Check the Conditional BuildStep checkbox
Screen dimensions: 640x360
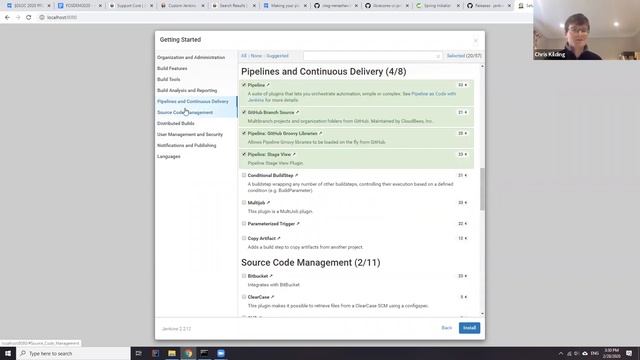point(244,175)
